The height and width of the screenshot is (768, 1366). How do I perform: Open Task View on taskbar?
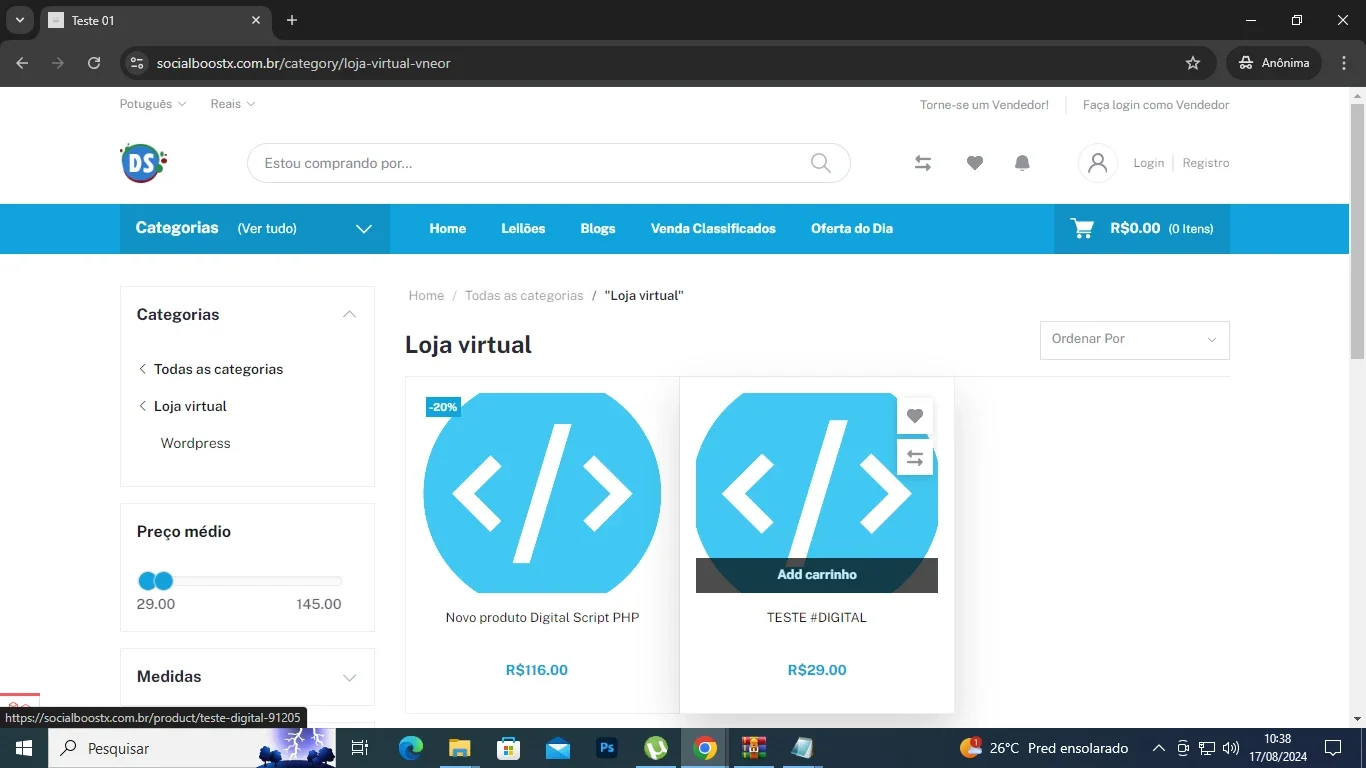(360, 748)
